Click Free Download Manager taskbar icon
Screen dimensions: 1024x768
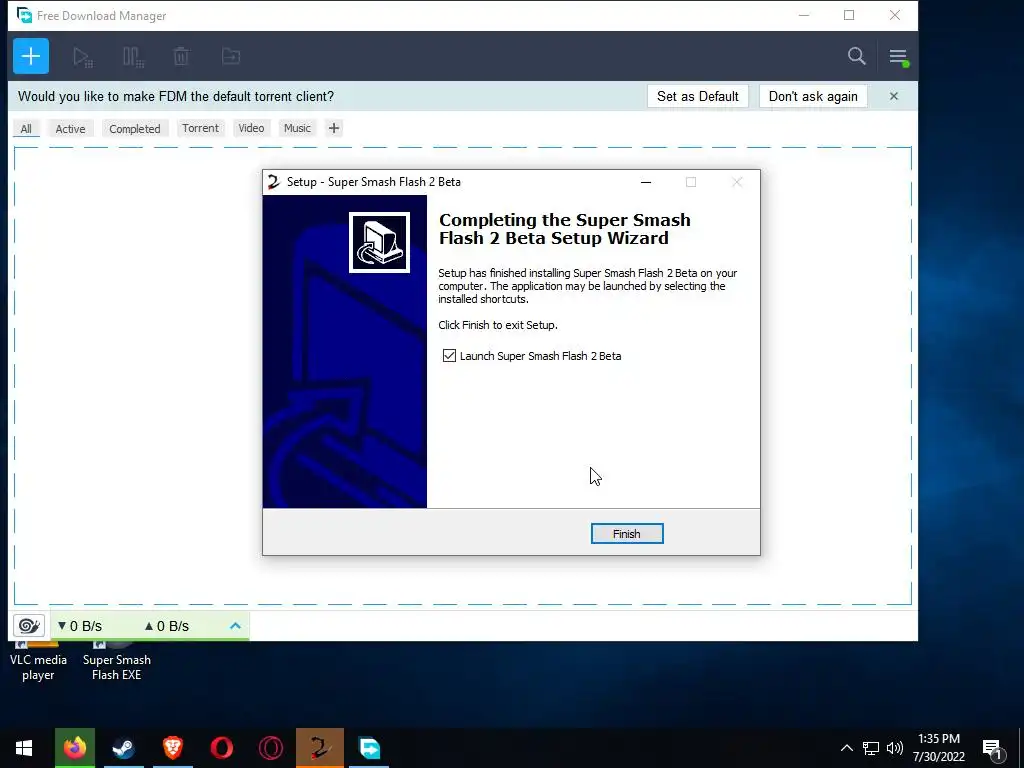coord(369,748)
